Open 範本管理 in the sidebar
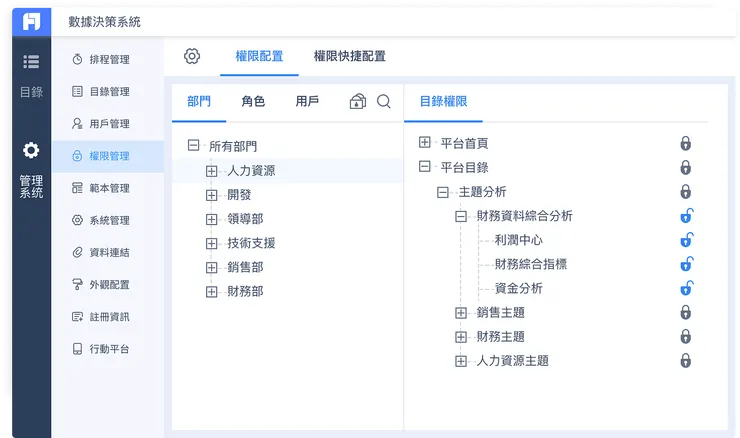The height and width of the screenshot is (438, 740). click(x=108, y=188)
